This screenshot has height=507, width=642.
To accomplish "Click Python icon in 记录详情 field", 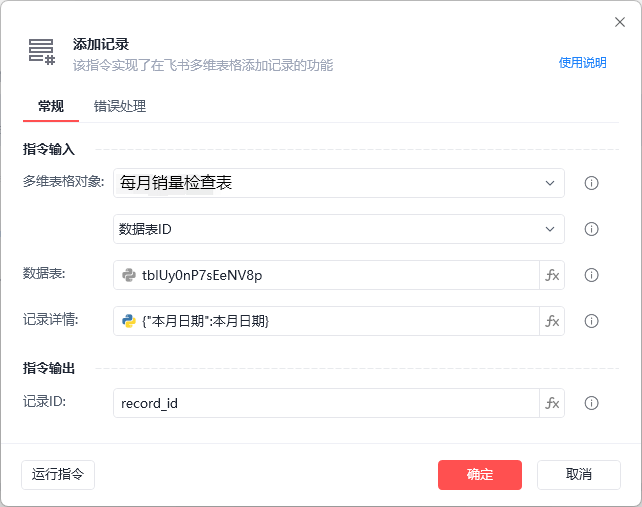I will pos(129,321).
